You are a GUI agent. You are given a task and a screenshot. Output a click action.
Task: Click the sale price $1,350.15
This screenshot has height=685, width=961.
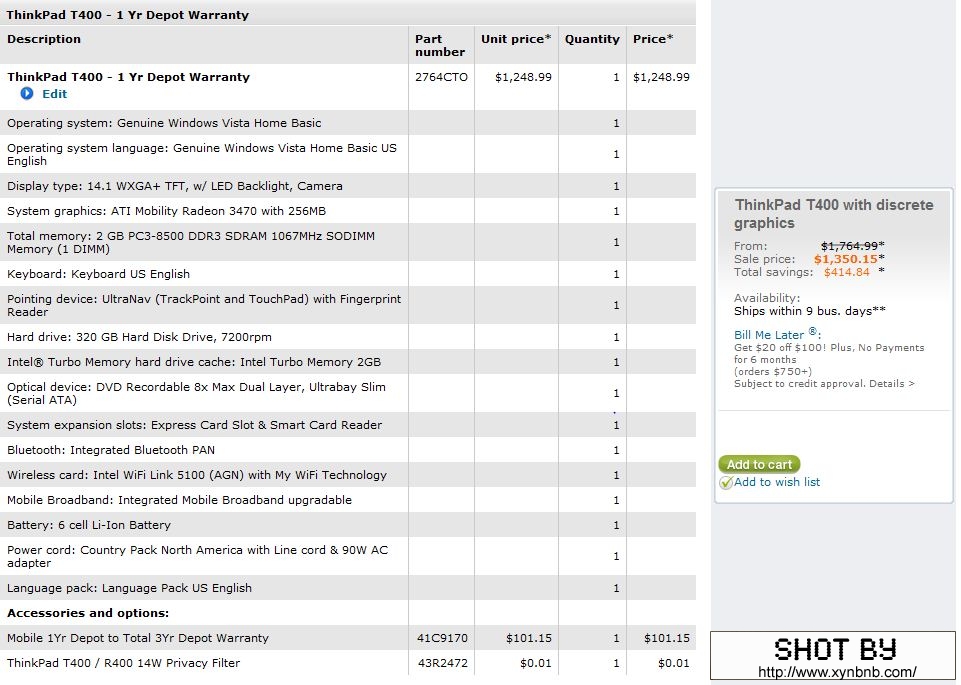tap(845, 259)
